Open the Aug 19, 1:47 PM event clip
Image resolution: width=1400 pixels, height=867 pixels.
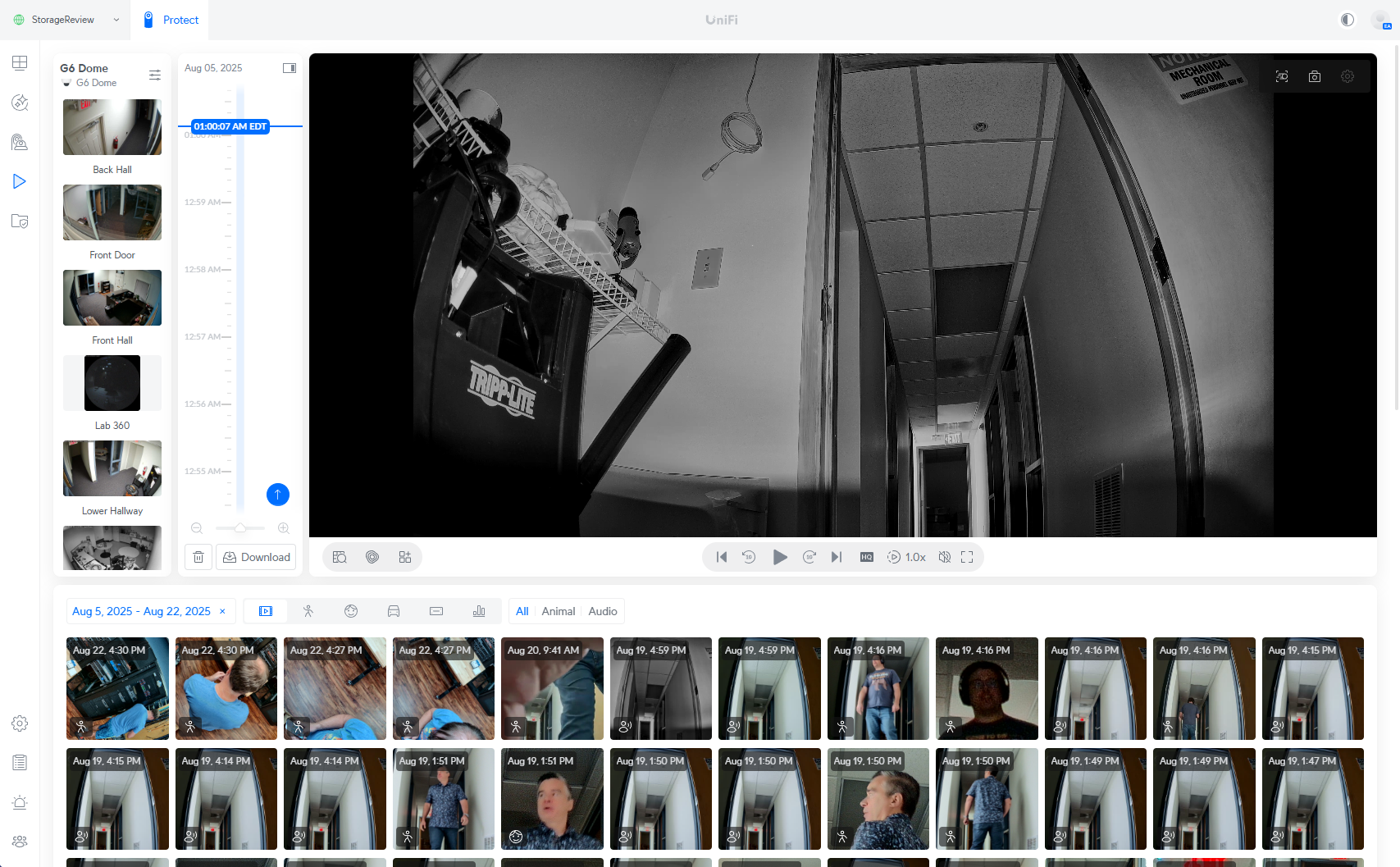pyautogui.click(x=1312, y=799)
